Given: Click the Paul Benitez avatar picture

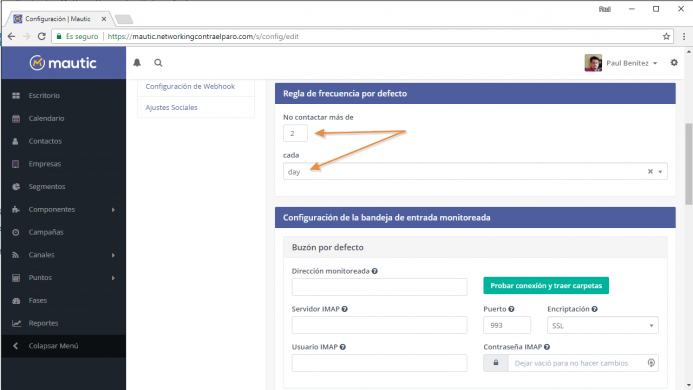Looking at the screenshot, I should (x=593, y=63).
